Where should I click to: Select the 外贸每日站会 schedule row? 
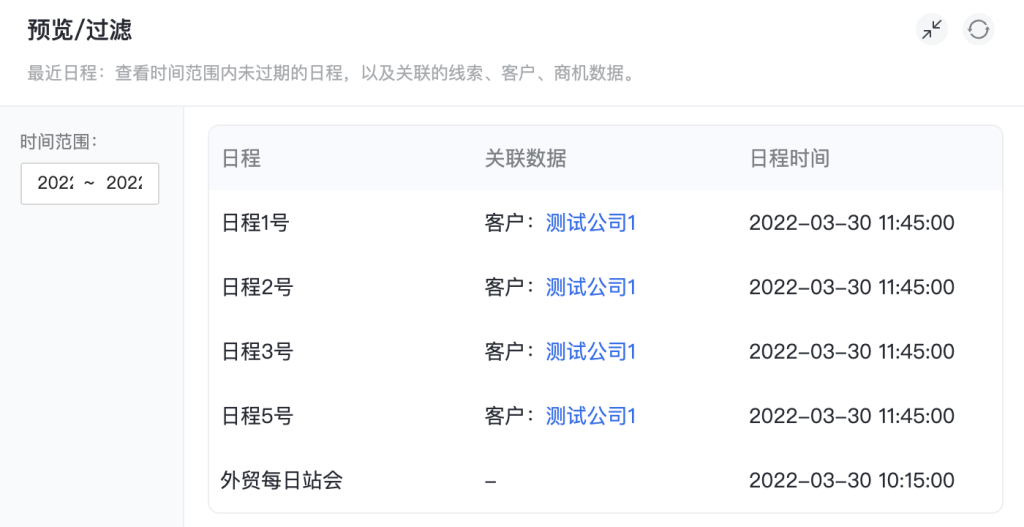tap(282, 481)
